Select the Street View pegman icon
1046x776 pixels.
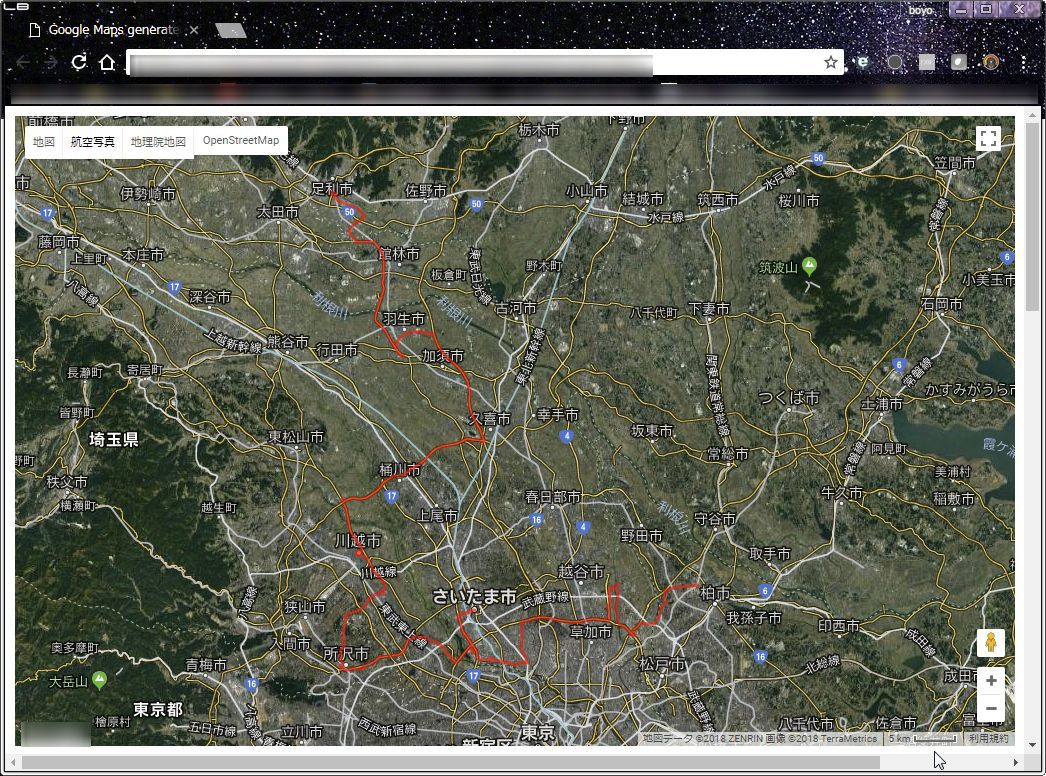tap(991, 643)
